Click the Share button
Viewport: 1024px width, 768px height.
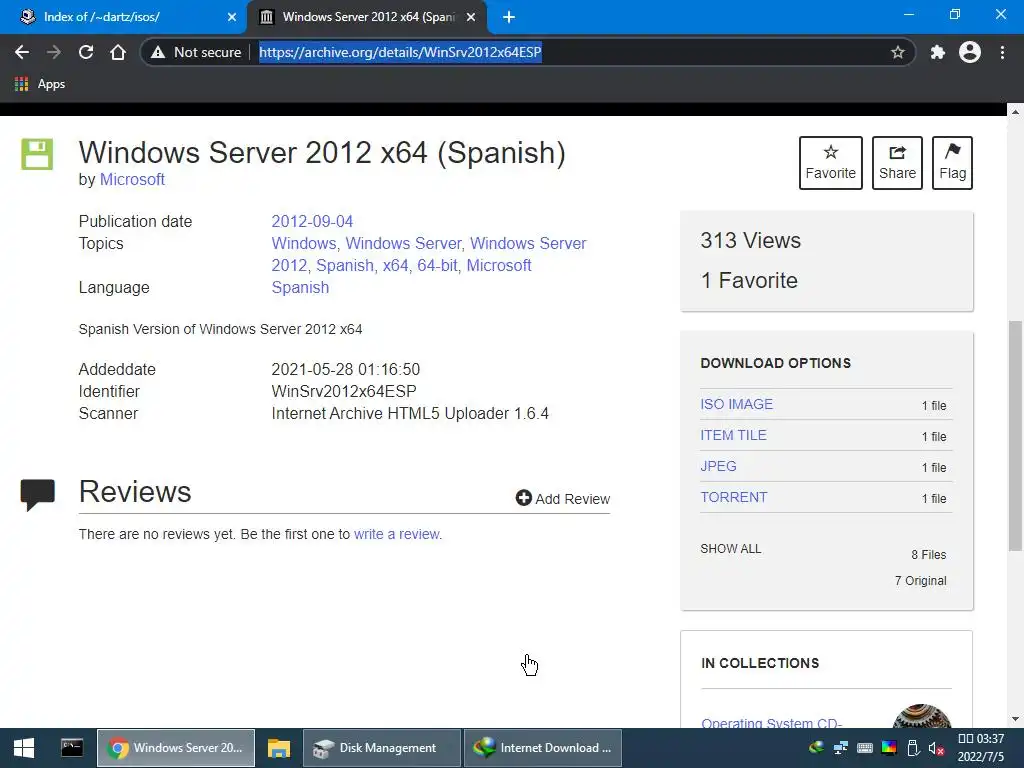[x=897, y=163]
